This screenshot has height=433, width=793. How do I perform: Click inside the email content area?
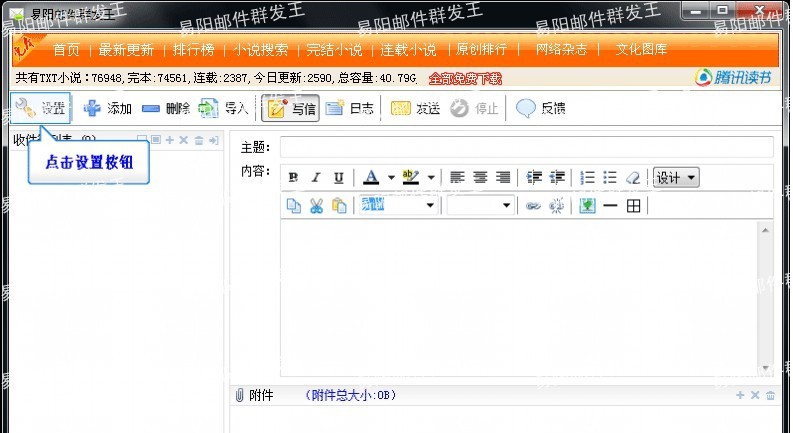pos(518,298)
